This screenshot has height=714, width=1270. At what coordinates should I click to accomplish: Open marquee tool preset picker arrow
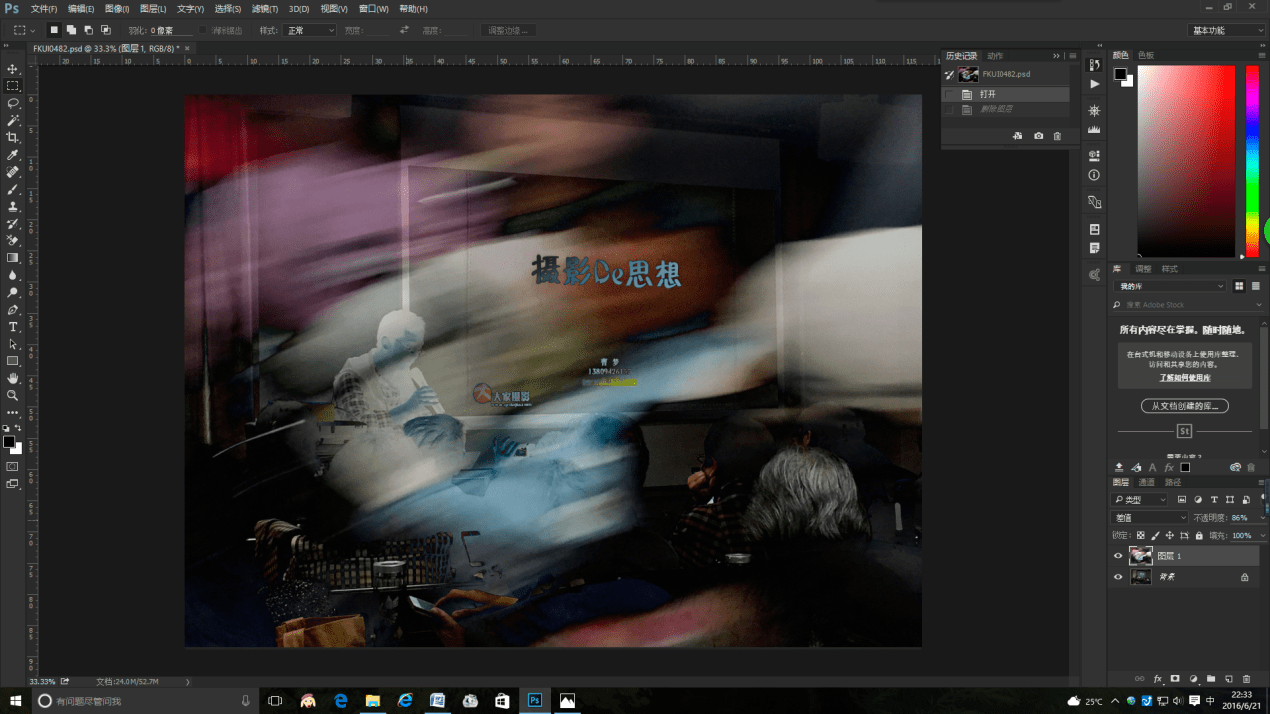pos(33,31)
